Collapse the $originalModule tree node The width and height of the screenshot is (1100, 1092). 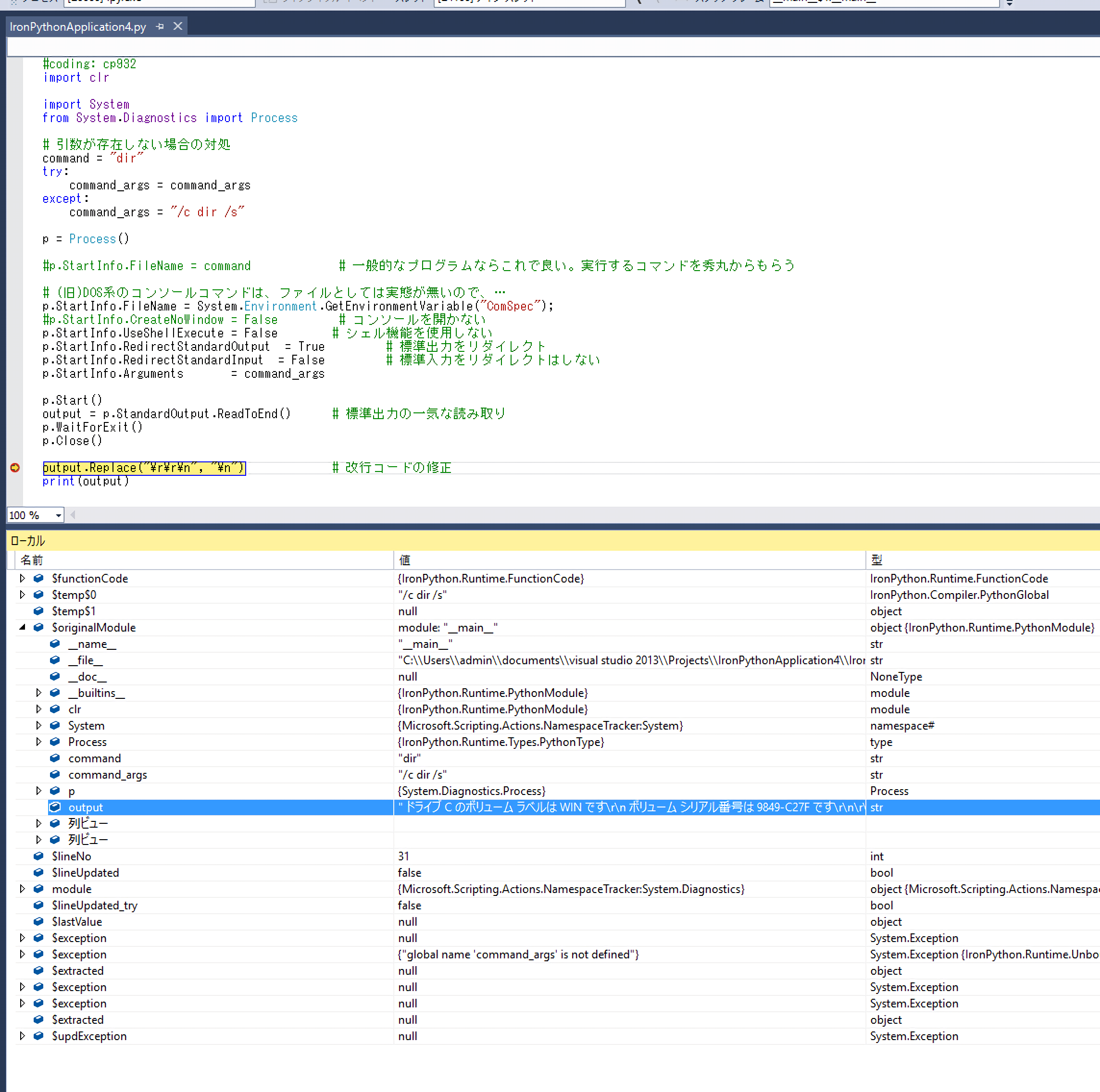22,627
